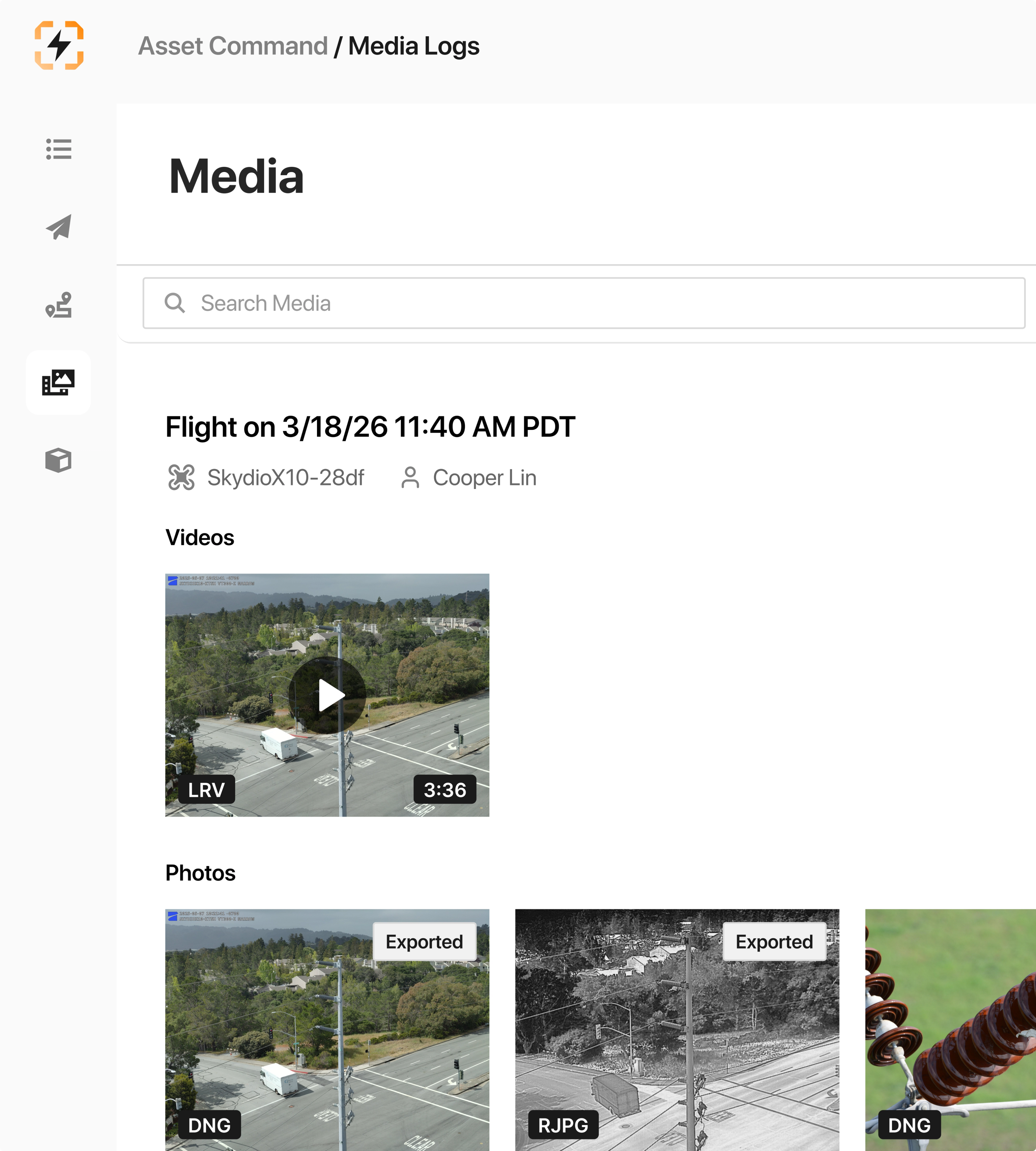Open the first exported DNG photo

coord(327,1030)
